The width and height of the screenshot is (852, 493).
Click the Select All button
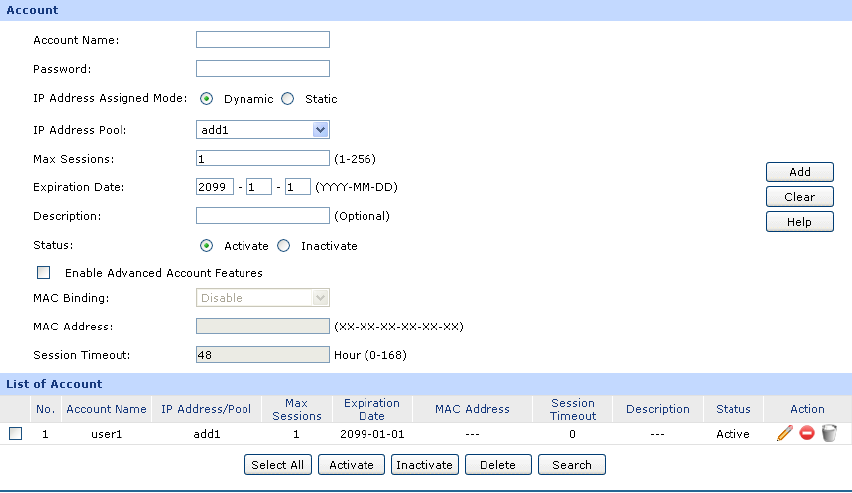click(278, 465)
